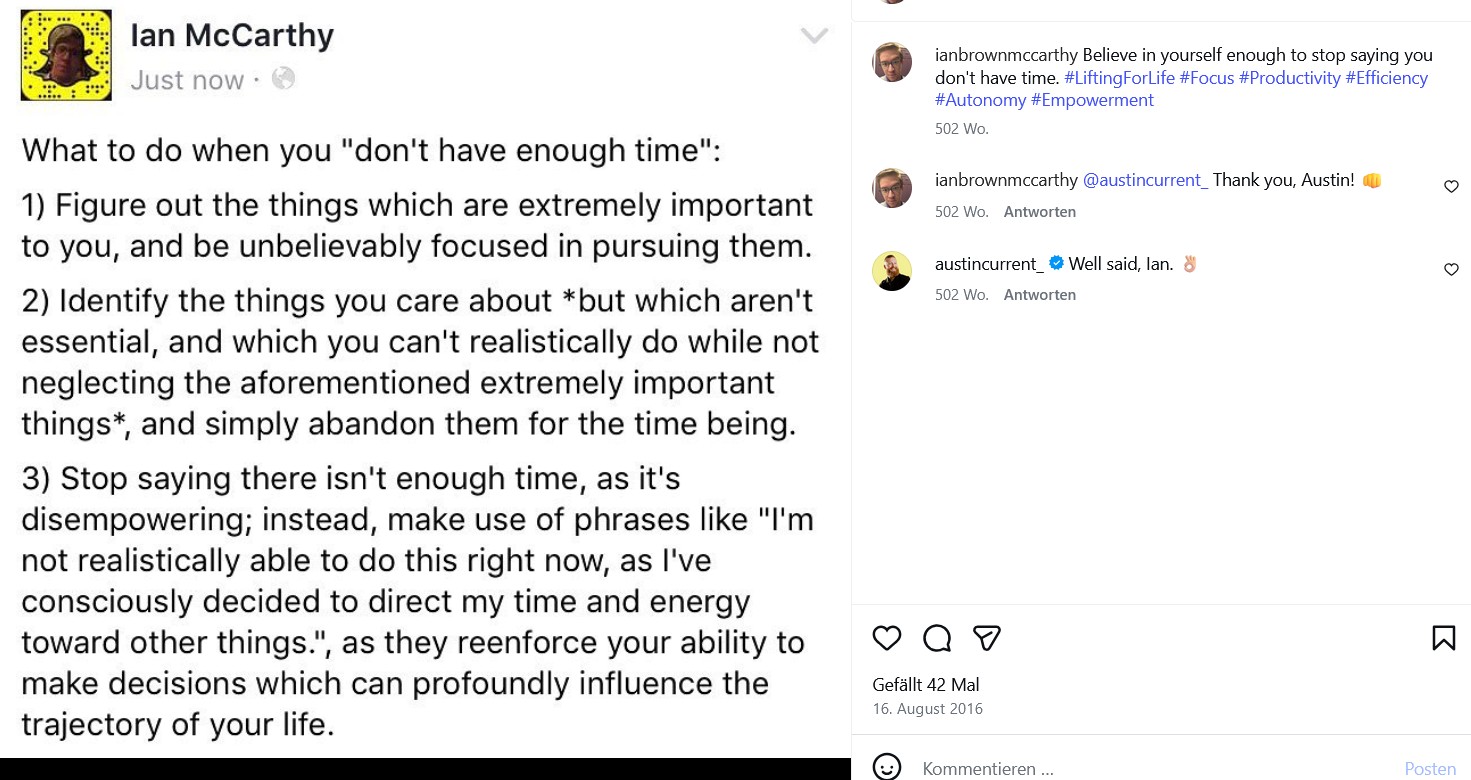Like austincurrent_'s comment with the small heart
Viewport: 1471px width, 780px height.
click(x=1451, y=269)
